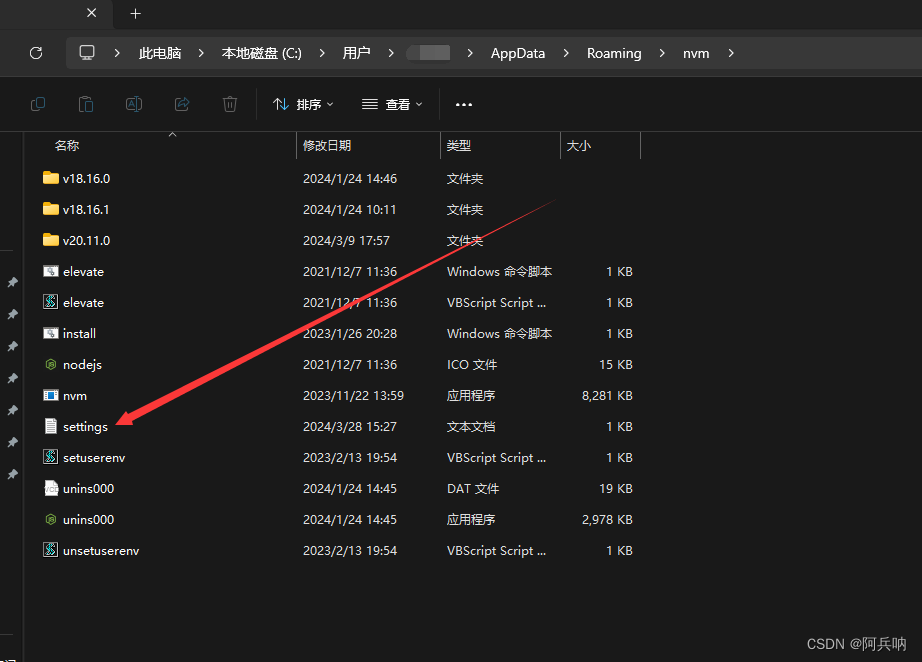The width and height of the screenshot is (922, 662).
Task: Open the AppData breadcrumb link
Action: point(517,53)
